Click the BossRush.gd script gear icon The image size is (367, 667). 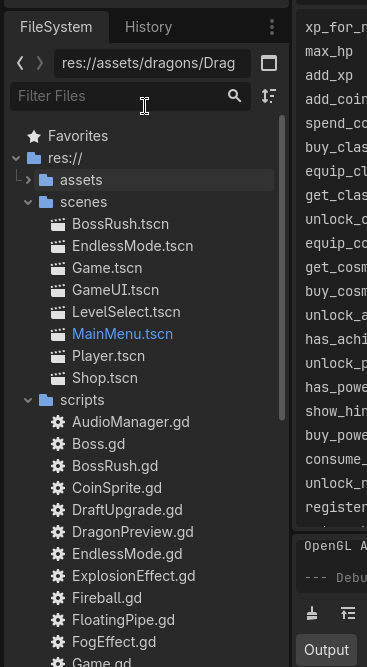(58, 466)
